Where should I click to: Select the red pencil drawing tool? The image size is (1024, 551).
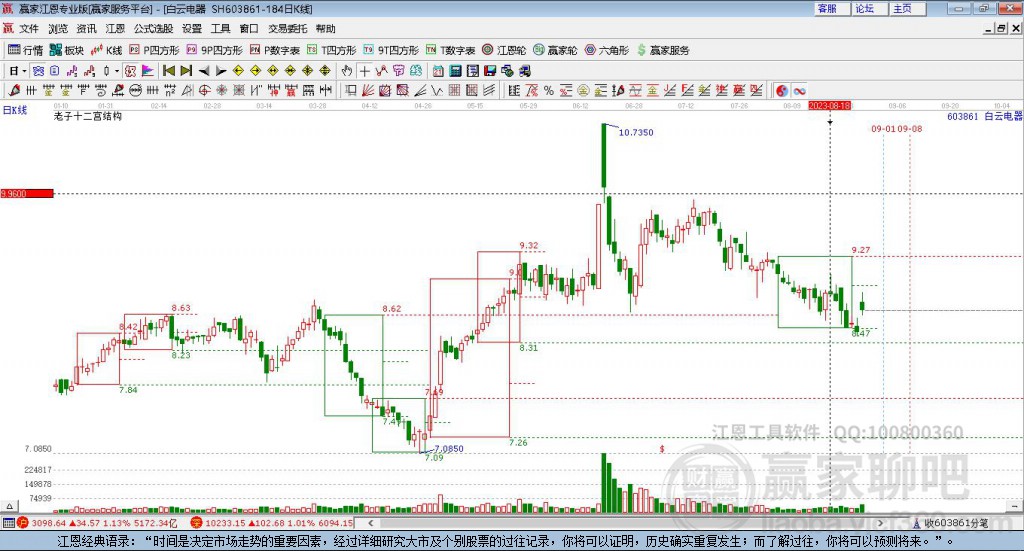coord(14,91)
